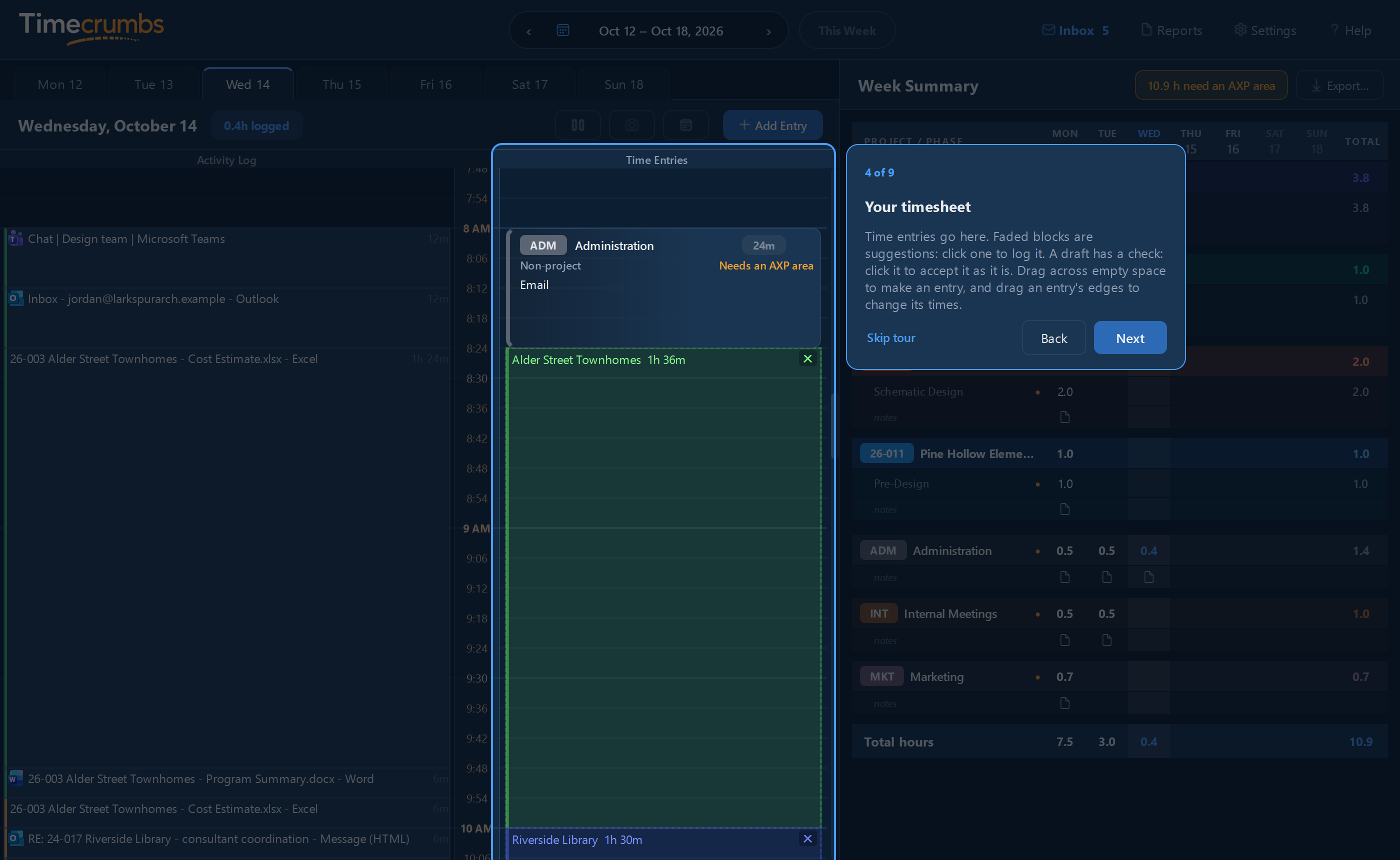This screenshot has width=1400, height=860.
Task: Click the Add Entry button
Action: (x=772, y=125)
